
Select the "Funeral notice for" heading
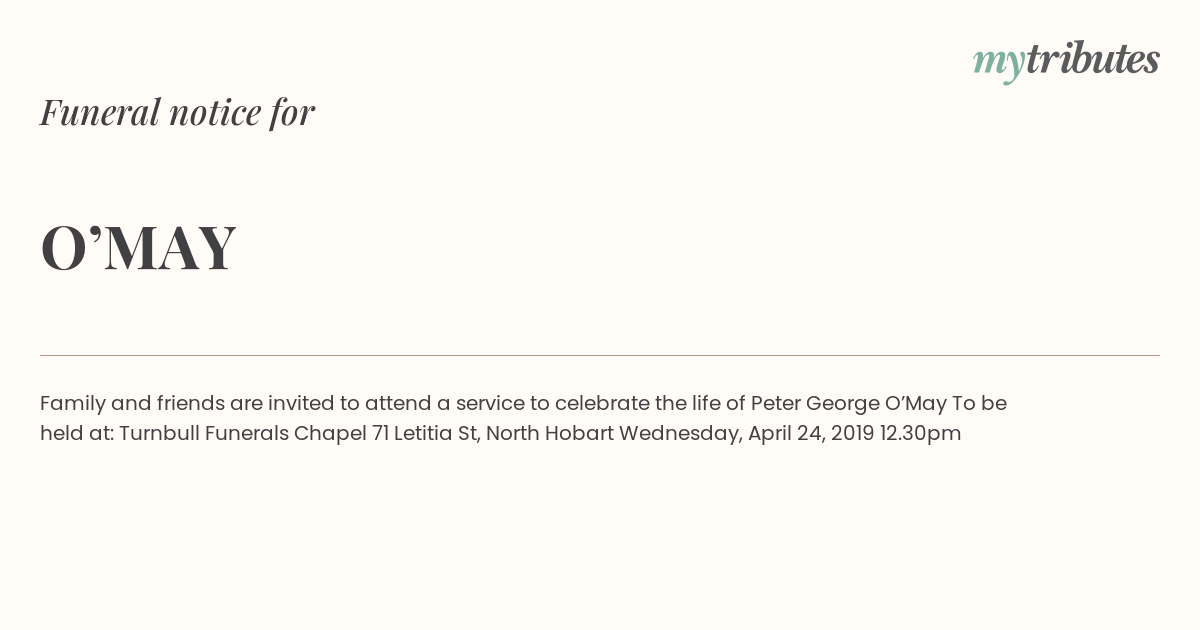pyautogui.click(x=177, y=112)
